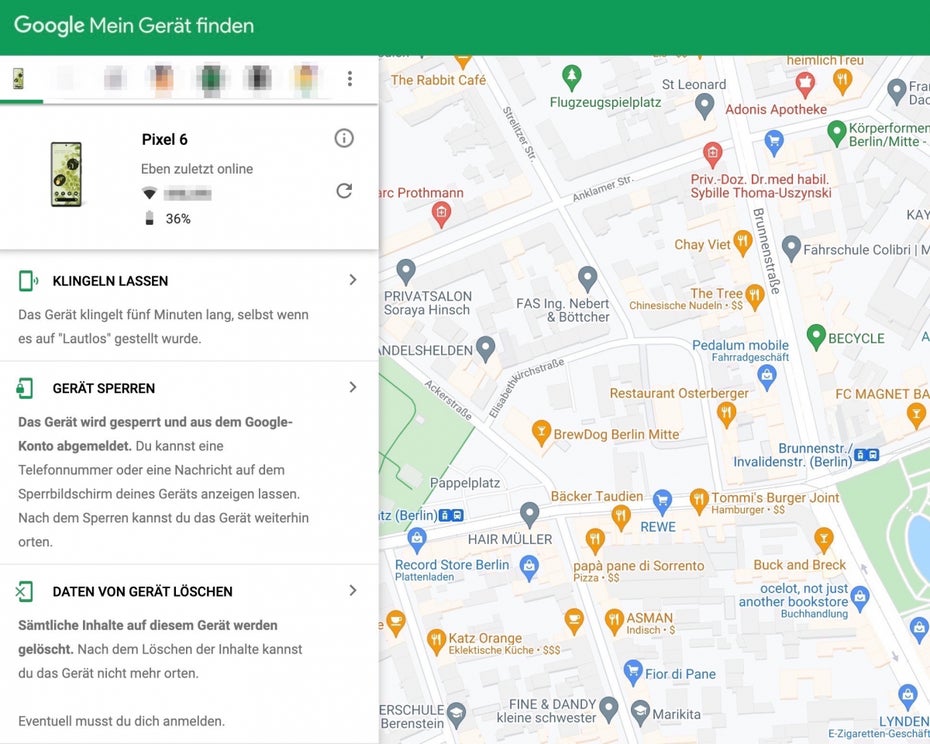930x744 pixels.
Task: Click the Eben zuletzt online status
Action: click(x=197, y=168)
